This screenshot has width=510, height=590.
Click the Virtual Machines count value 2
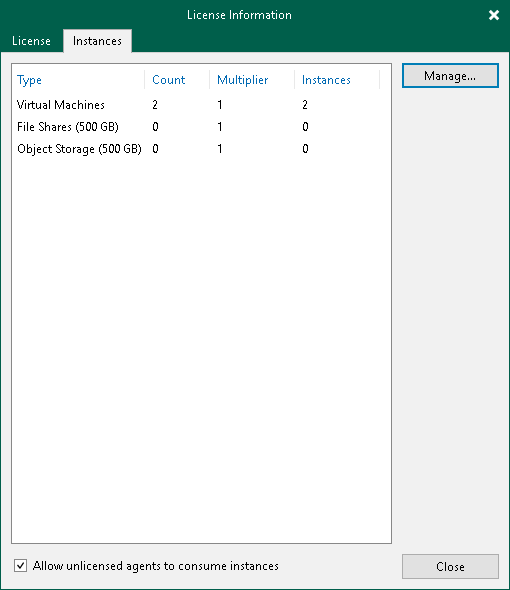[155, 105]
